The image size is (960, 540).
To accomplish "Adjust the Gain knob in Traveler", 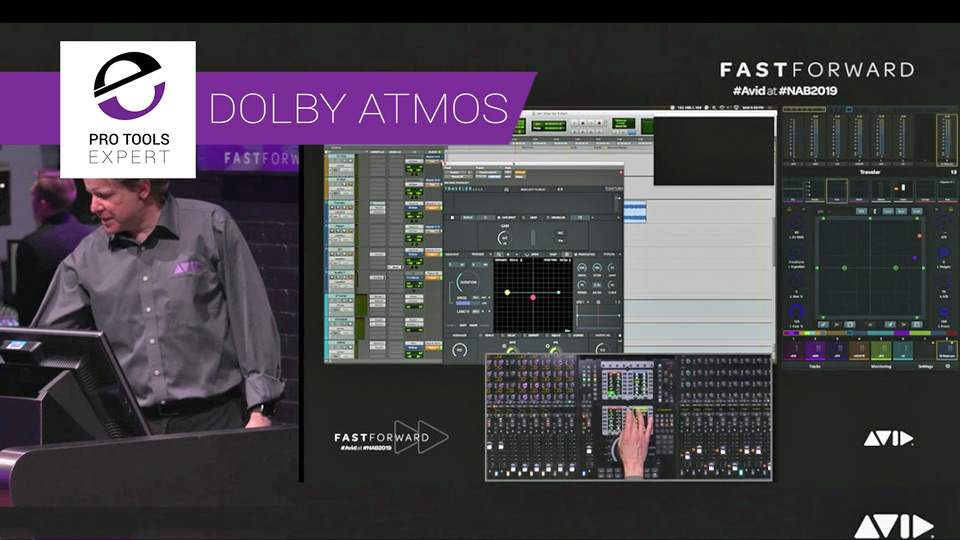I will click(504, 238).
